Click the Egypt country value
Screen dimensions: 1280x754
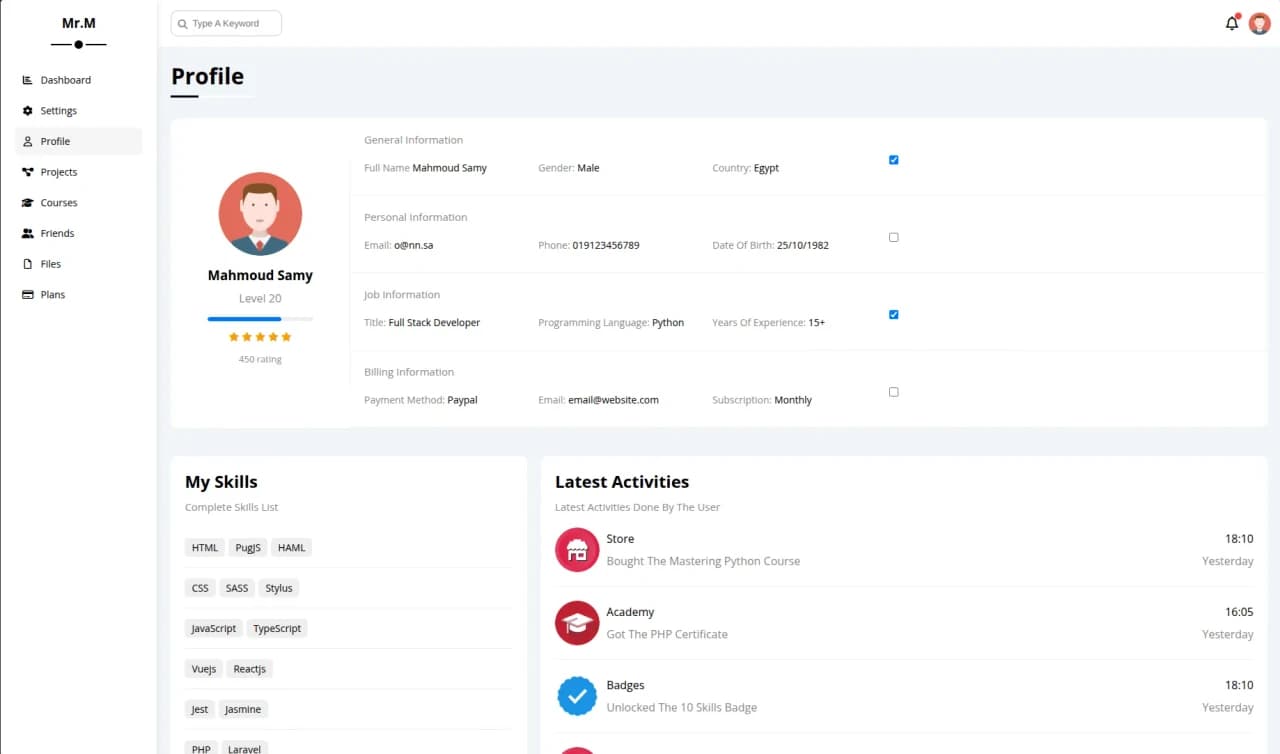pos(766,168)
